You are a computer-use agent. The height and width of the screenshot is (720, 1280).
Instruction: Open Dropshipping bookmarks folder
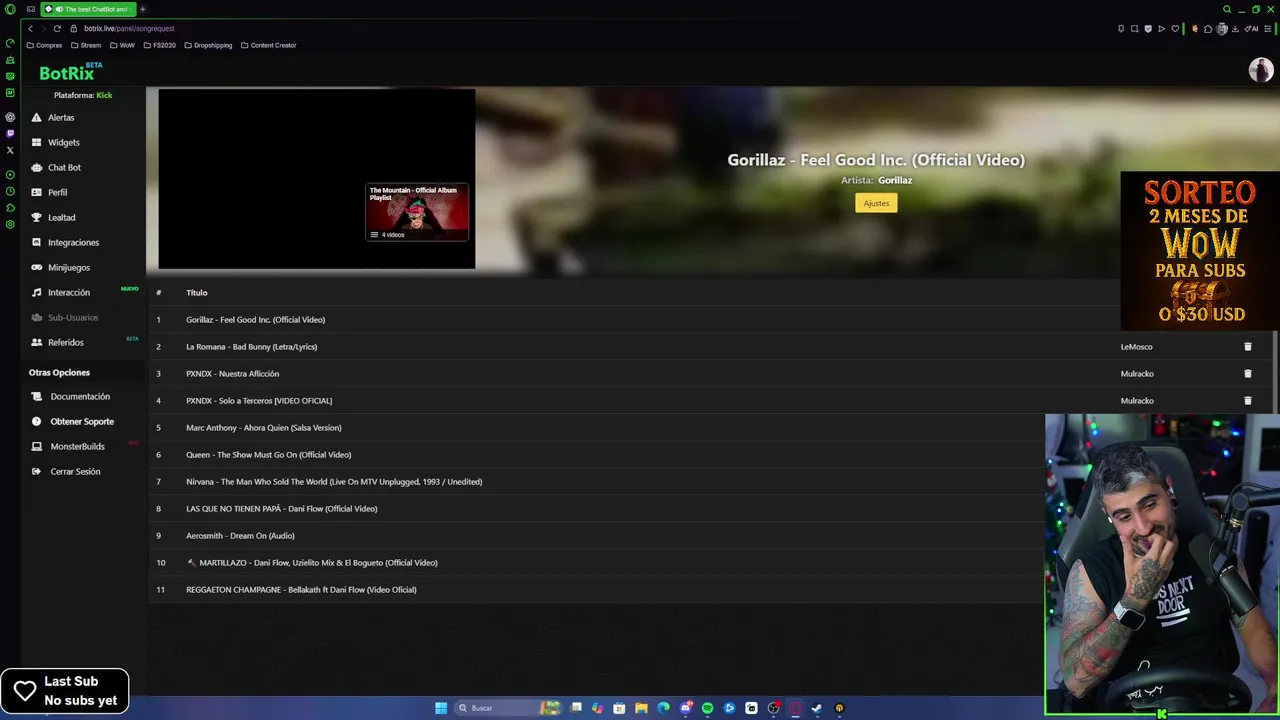pos(208,45)
